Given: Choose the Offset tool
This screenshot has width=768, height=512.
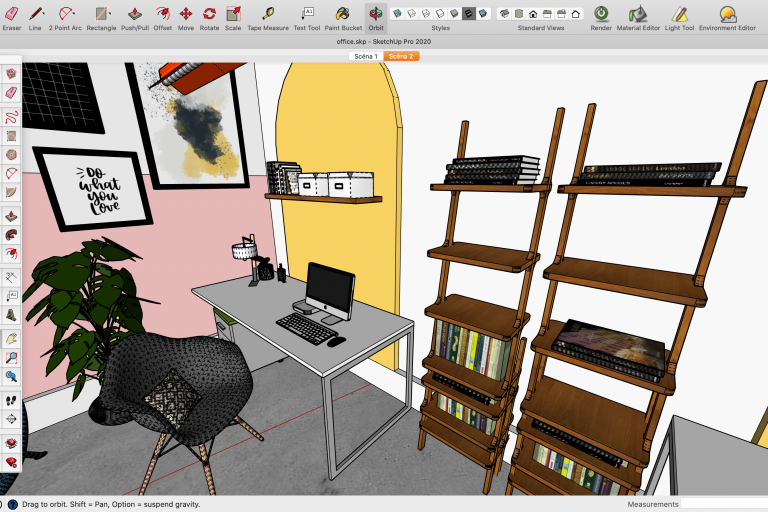Looking at the screenshot, I should 162,14.
